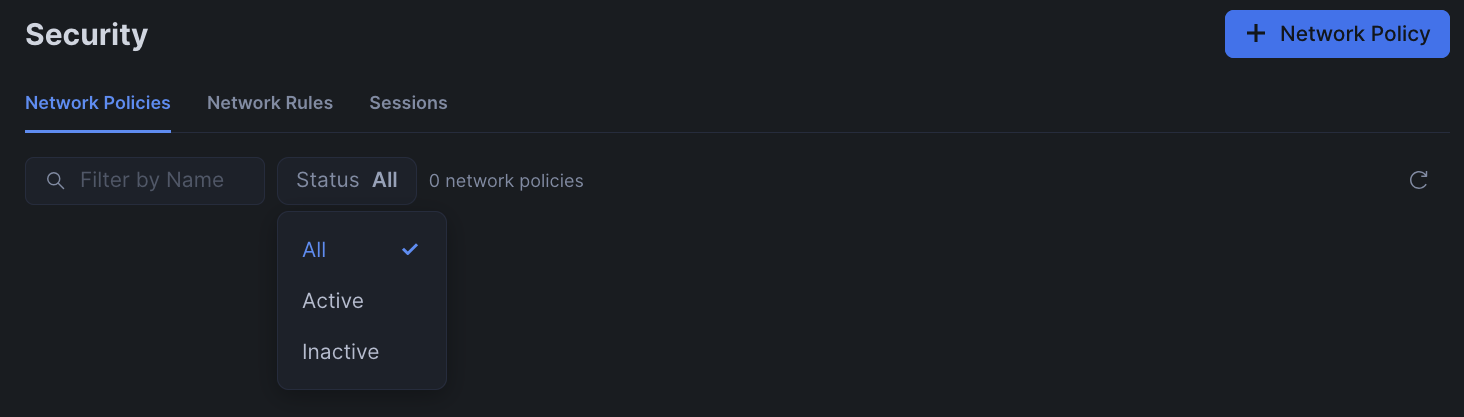Create a new Network Policy
This screenshot has height=417, width=1464.
pos(1336,34)
